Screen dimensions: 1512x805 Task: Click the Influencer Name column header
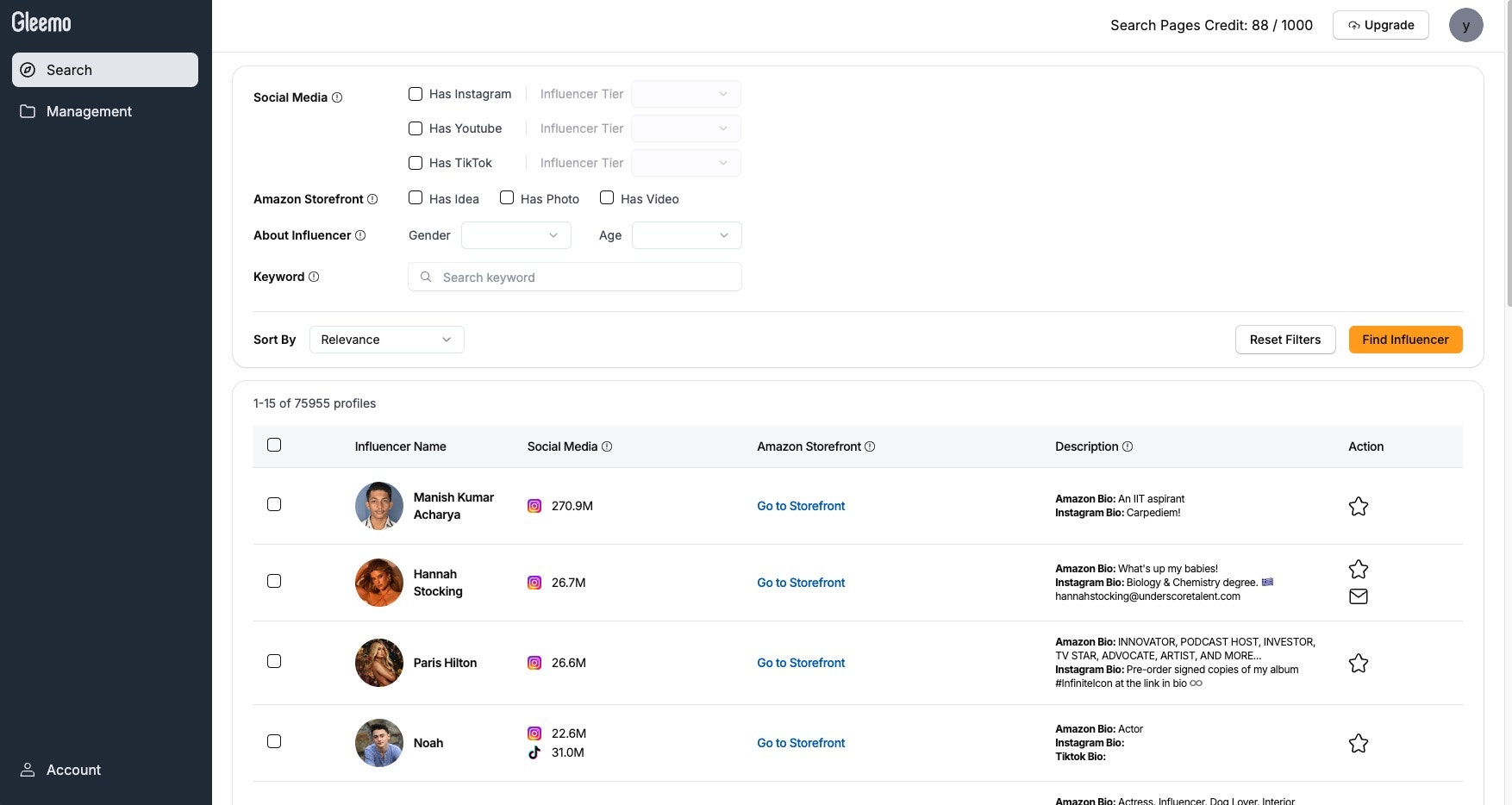(400, 446)
